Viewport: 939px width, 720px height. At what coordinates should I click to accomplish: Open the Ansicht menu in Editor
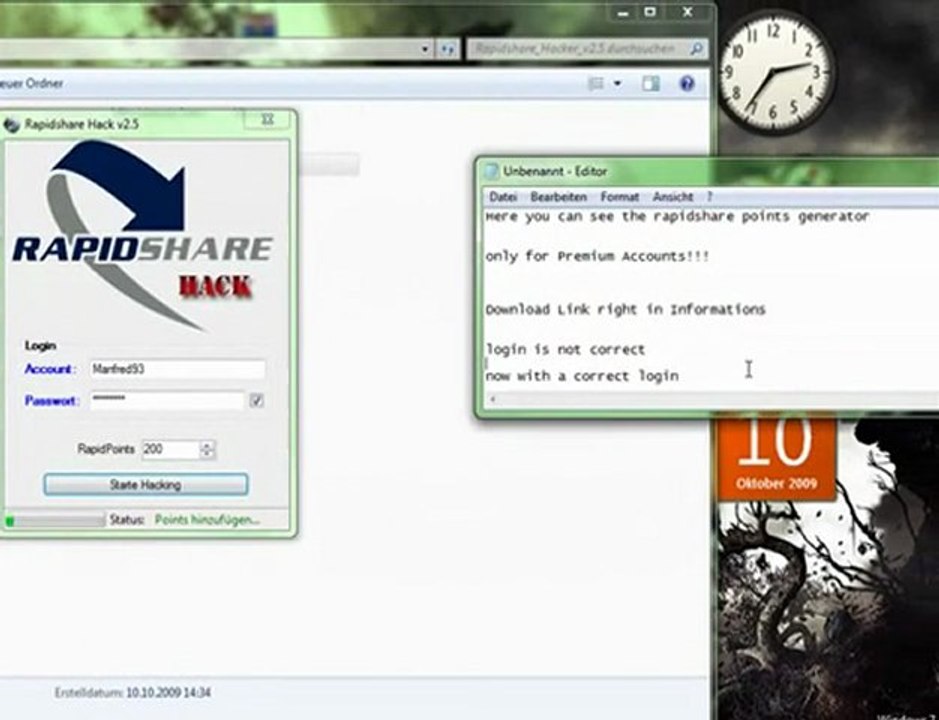point(673,196)
